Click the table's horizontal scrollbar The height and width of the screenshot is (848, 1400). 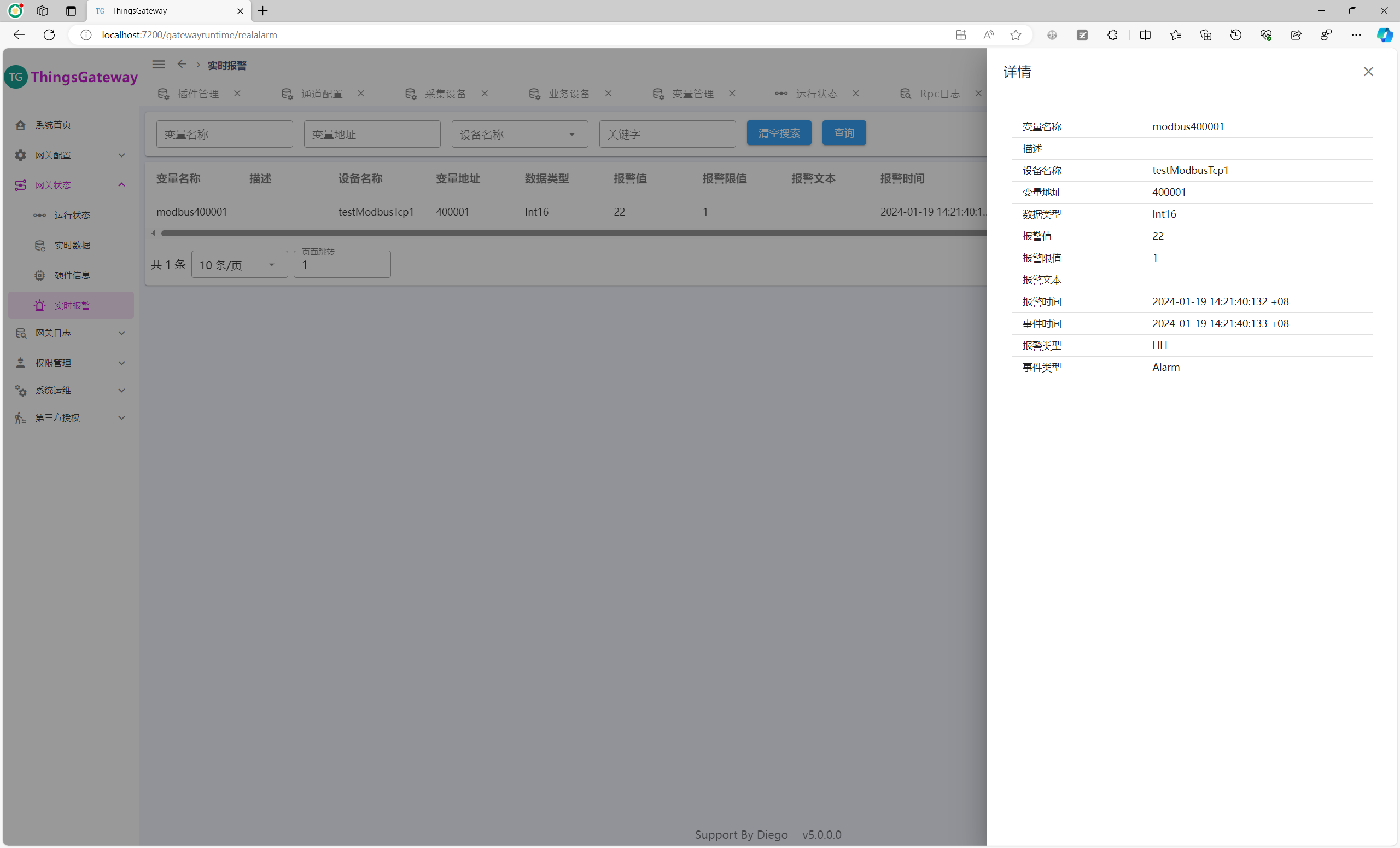(568, 234)
